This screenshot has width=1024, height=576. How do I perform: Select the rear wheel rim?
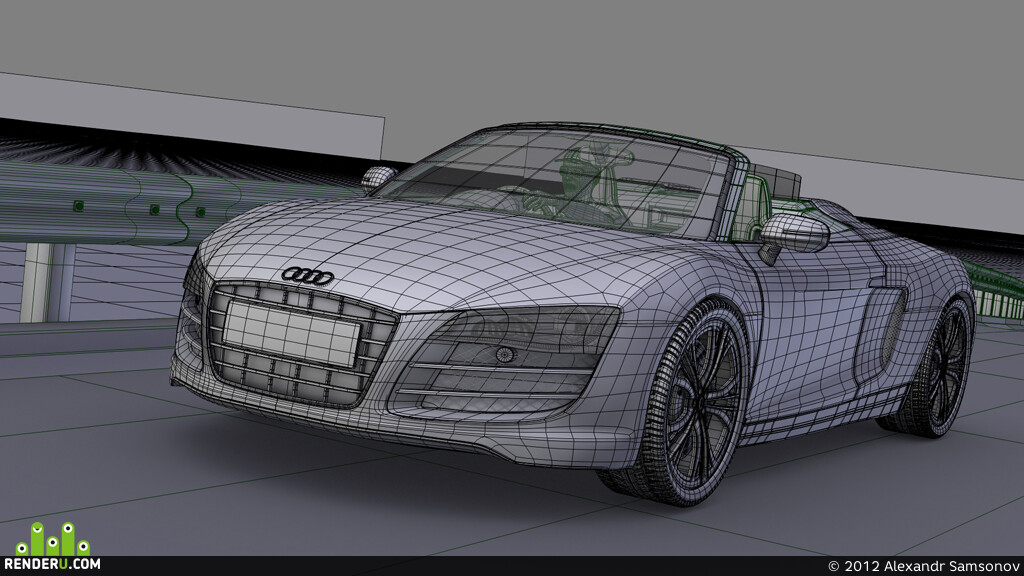tap(944, 366)
